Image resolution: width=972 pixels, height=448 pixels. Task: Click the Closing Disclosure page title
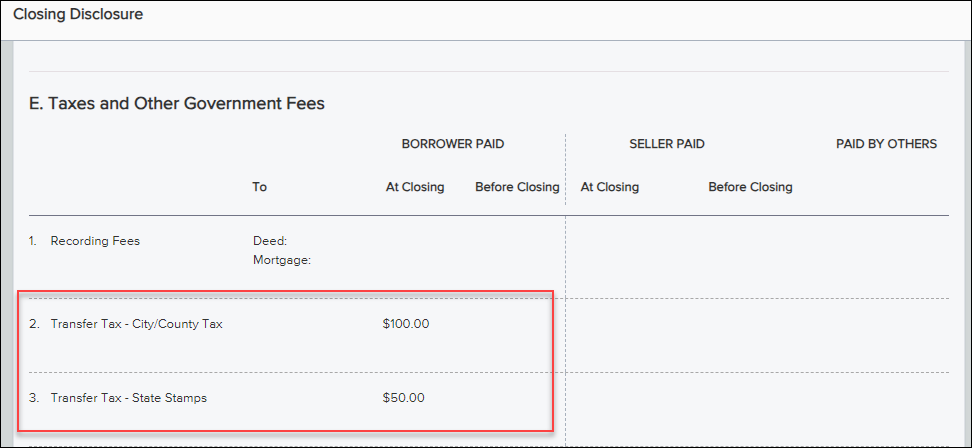[x=78, y=14]
